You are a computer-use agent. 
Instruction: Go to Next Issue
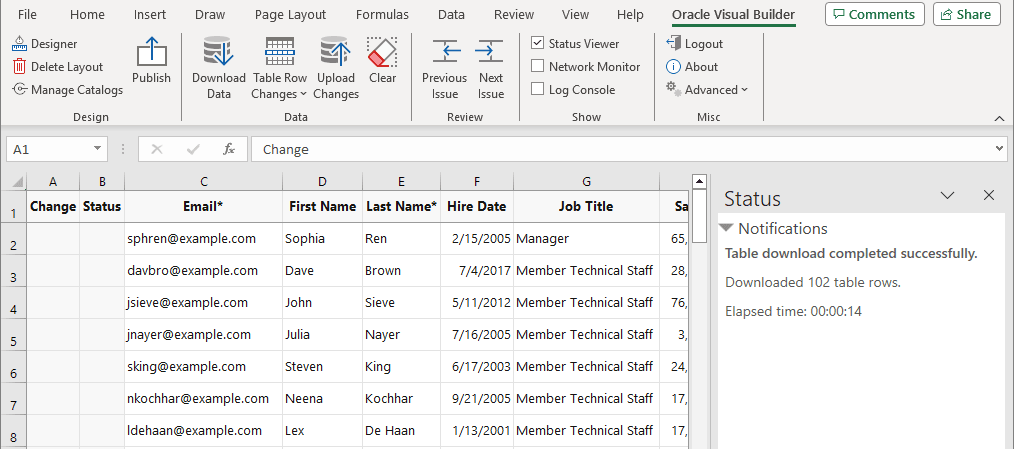491,51
